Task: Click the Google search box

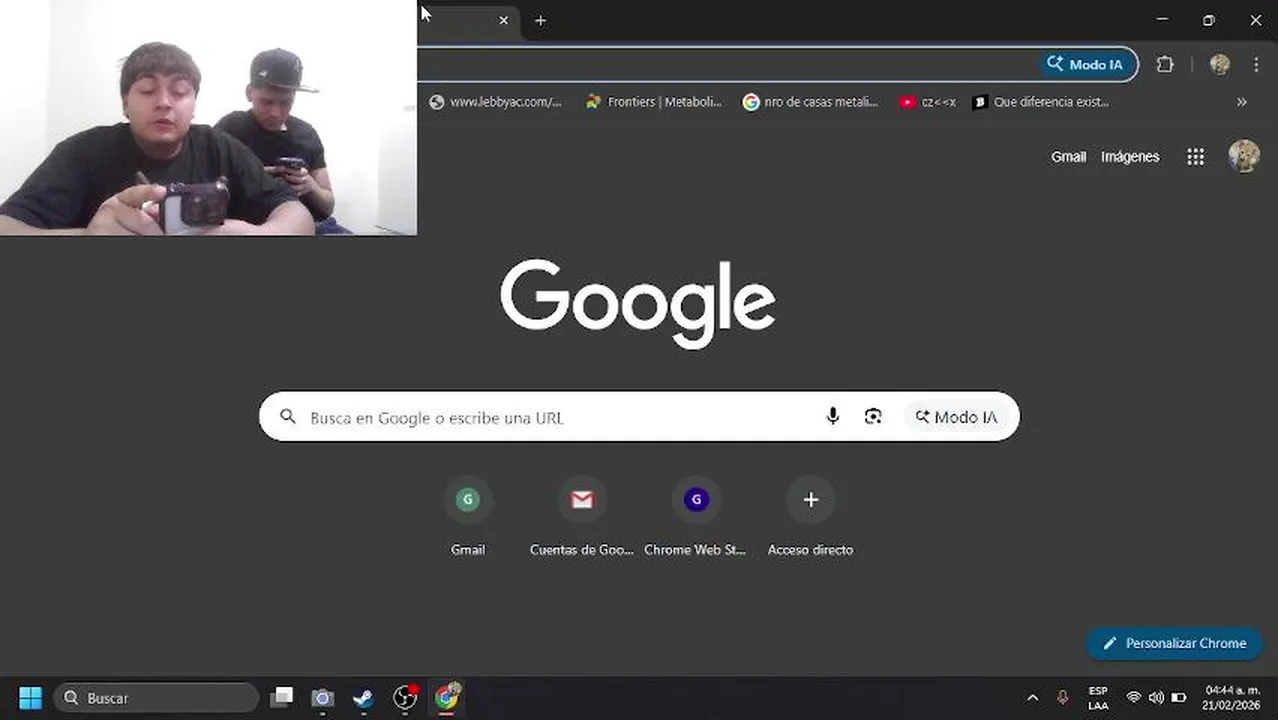Action: click(639, 417)
